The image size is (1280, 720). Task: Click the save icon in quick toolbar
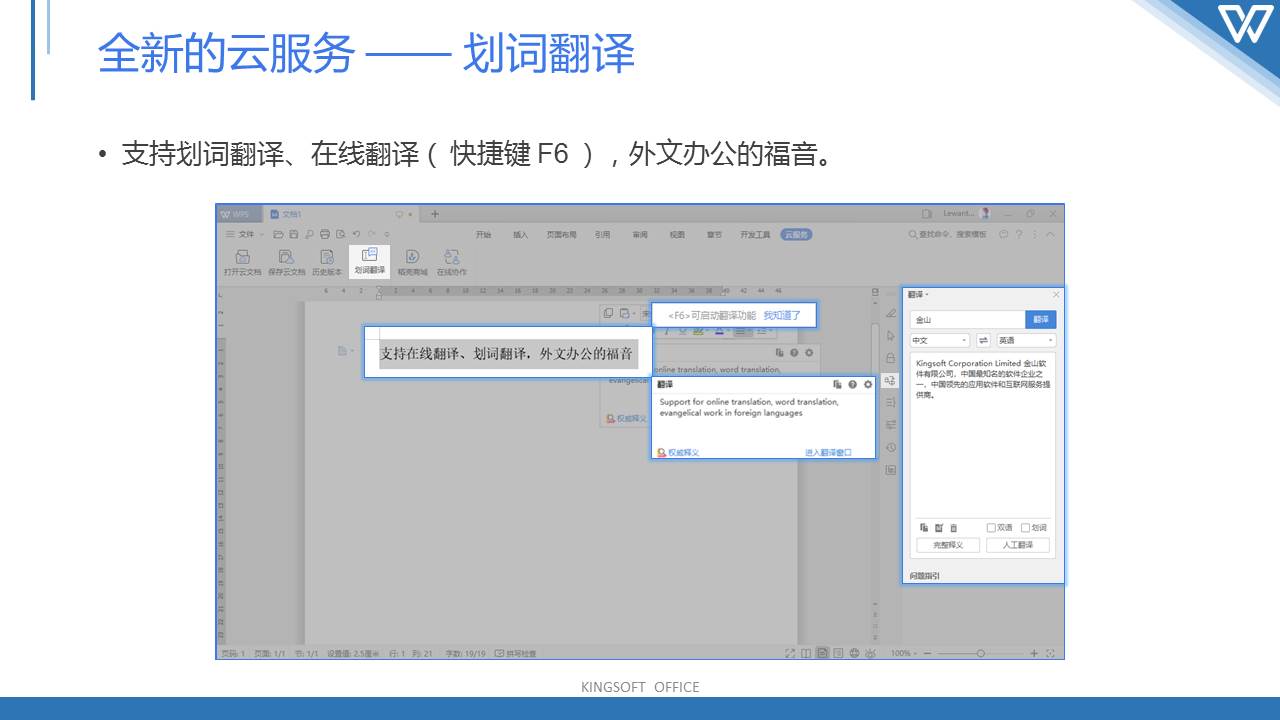293,234
